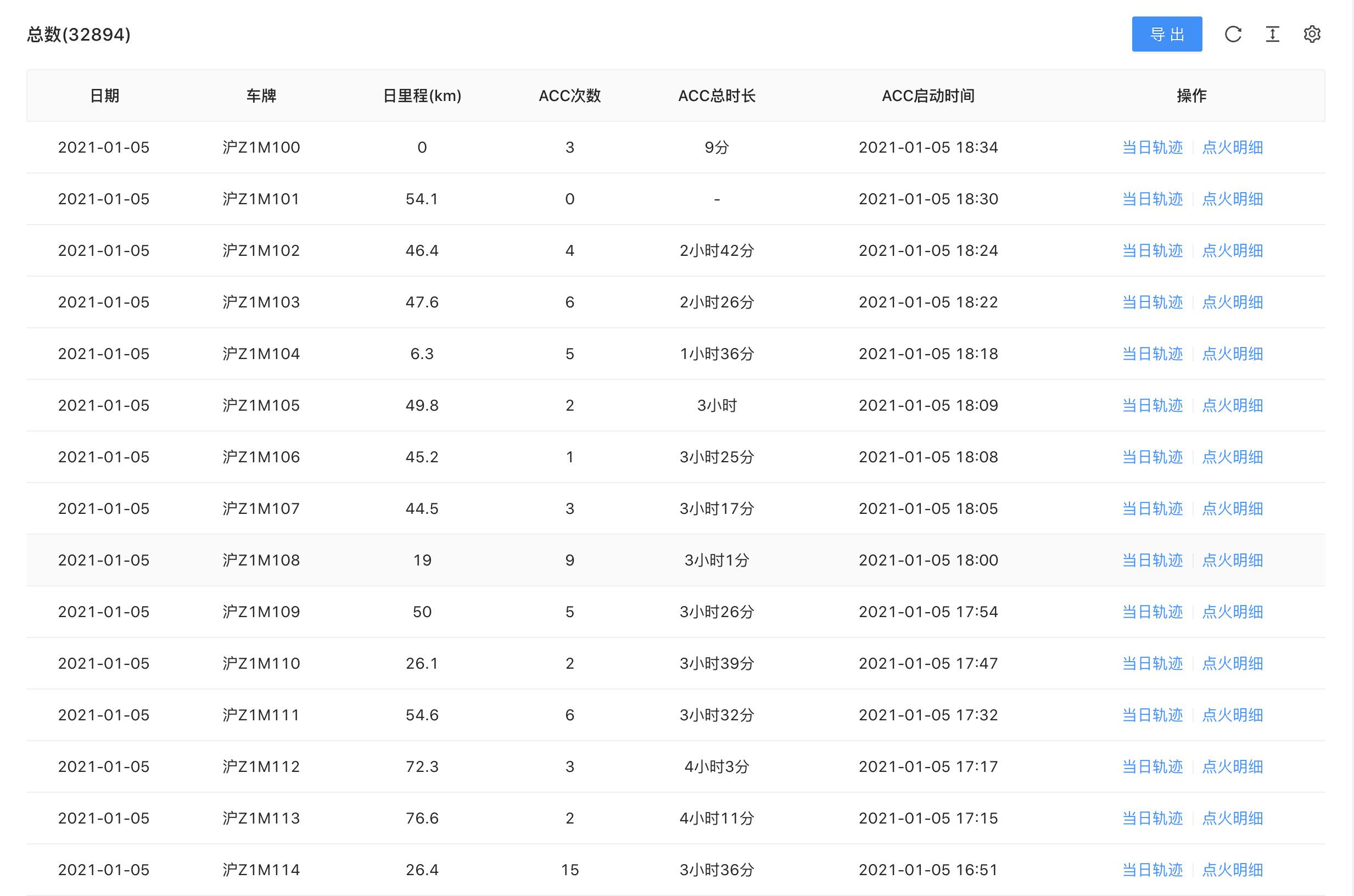Open the row density height icon
1354x896 pixels.
pos(1272,34)
